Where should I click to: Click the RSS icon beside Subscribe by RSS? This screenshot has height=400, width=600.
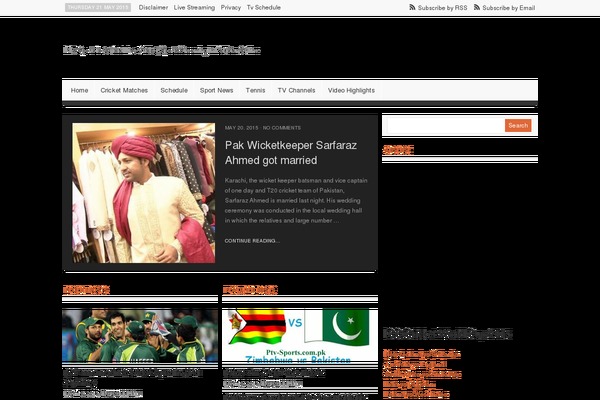click(412, 7)
